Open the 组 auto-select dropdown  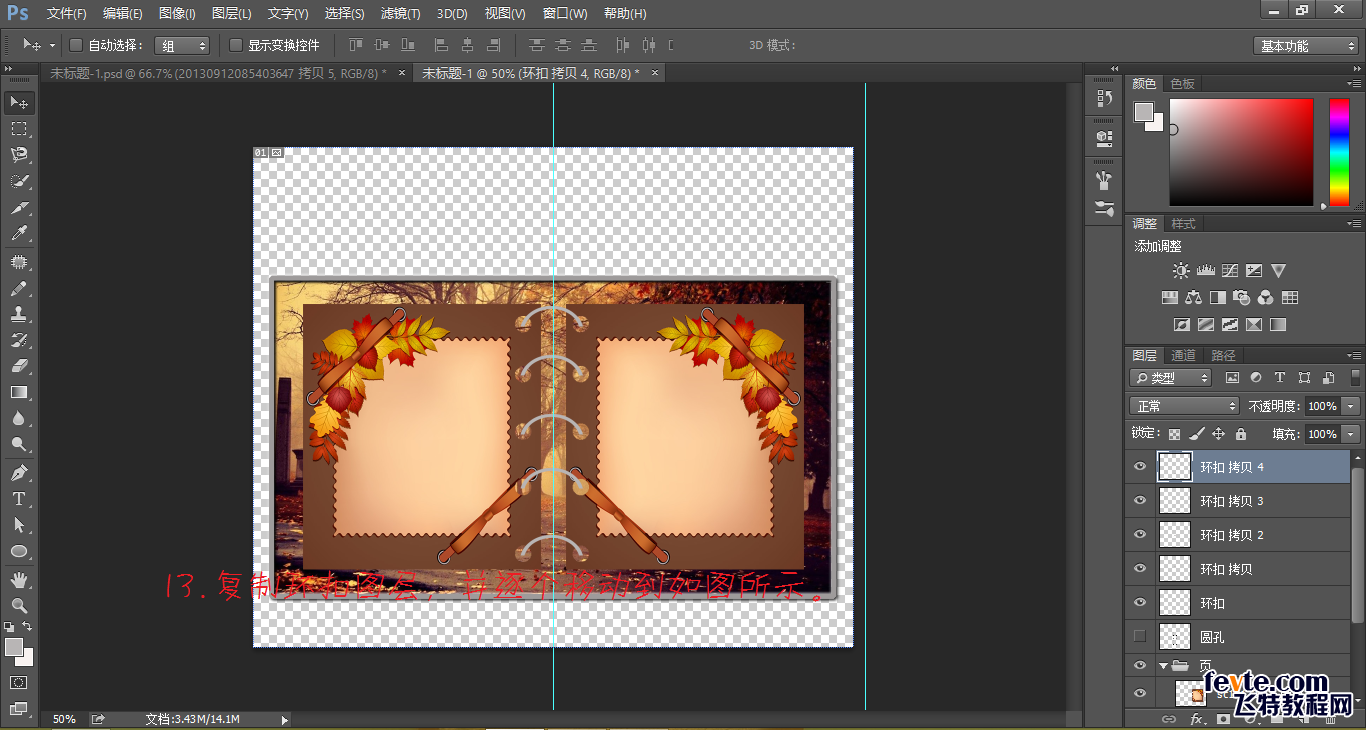182,46
